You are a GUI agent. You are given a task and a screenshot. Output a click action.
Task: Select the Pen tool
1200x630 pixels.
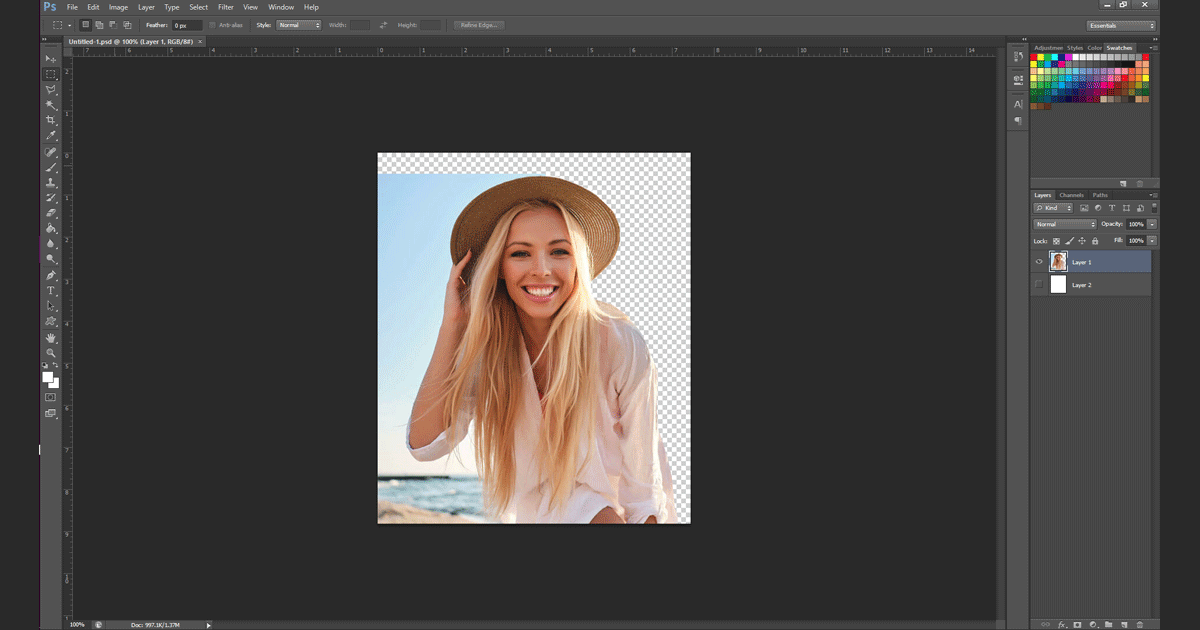click(x=51, y=275)
